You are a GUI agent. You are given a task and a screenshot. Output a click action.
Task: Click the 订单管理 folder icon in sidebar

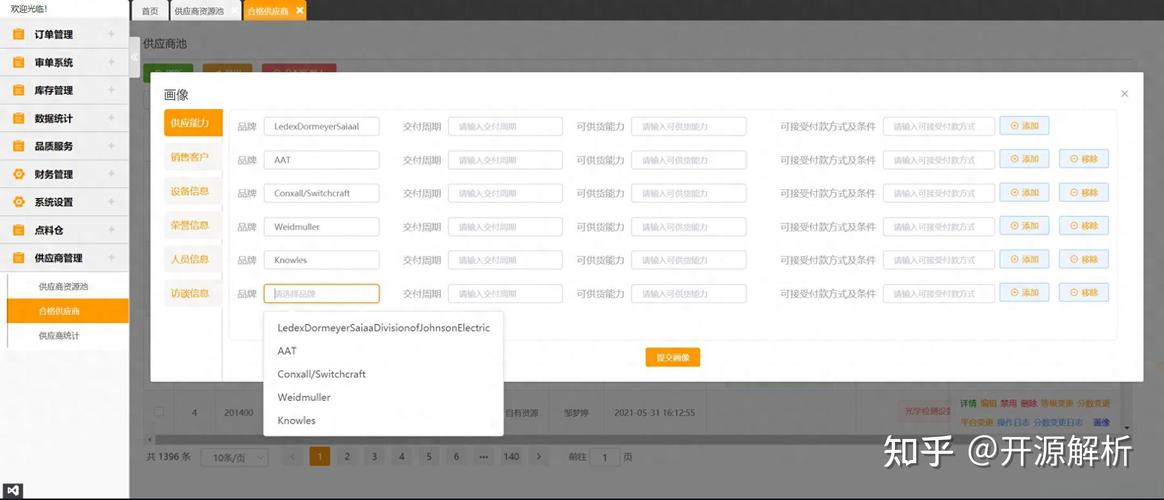19,34
